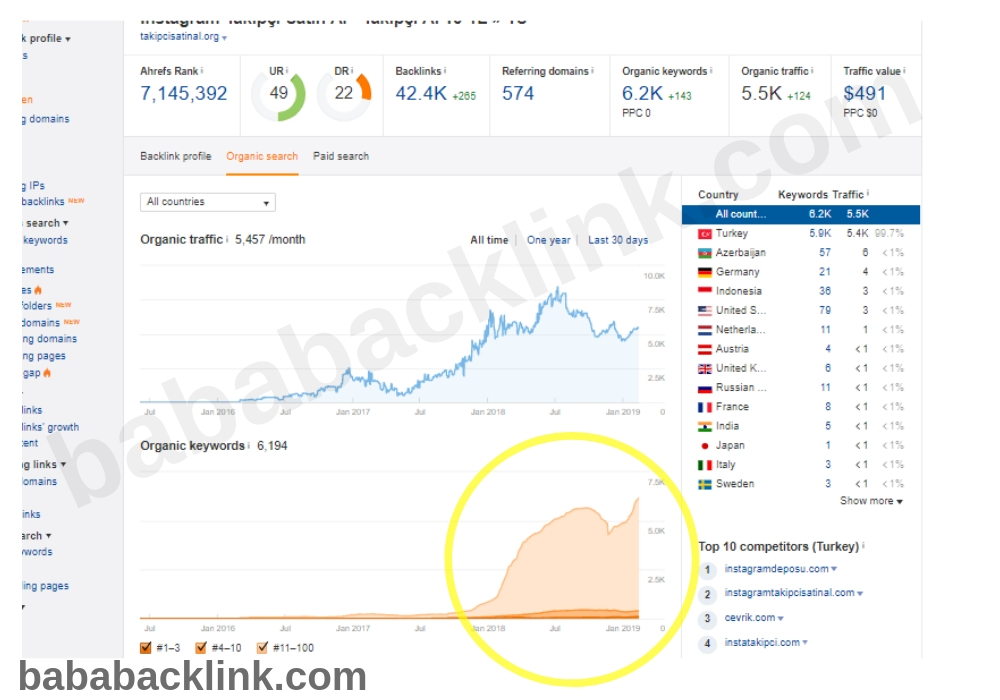Click info icon beside Referring domains
The width and height of the screenshot is (1000, 700).
pyautogui.click(x=592, y=71)
